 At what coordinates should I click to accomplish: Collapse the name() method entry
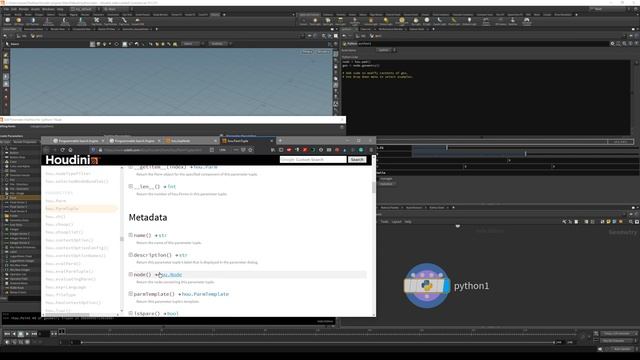click(x=131, y=235)
